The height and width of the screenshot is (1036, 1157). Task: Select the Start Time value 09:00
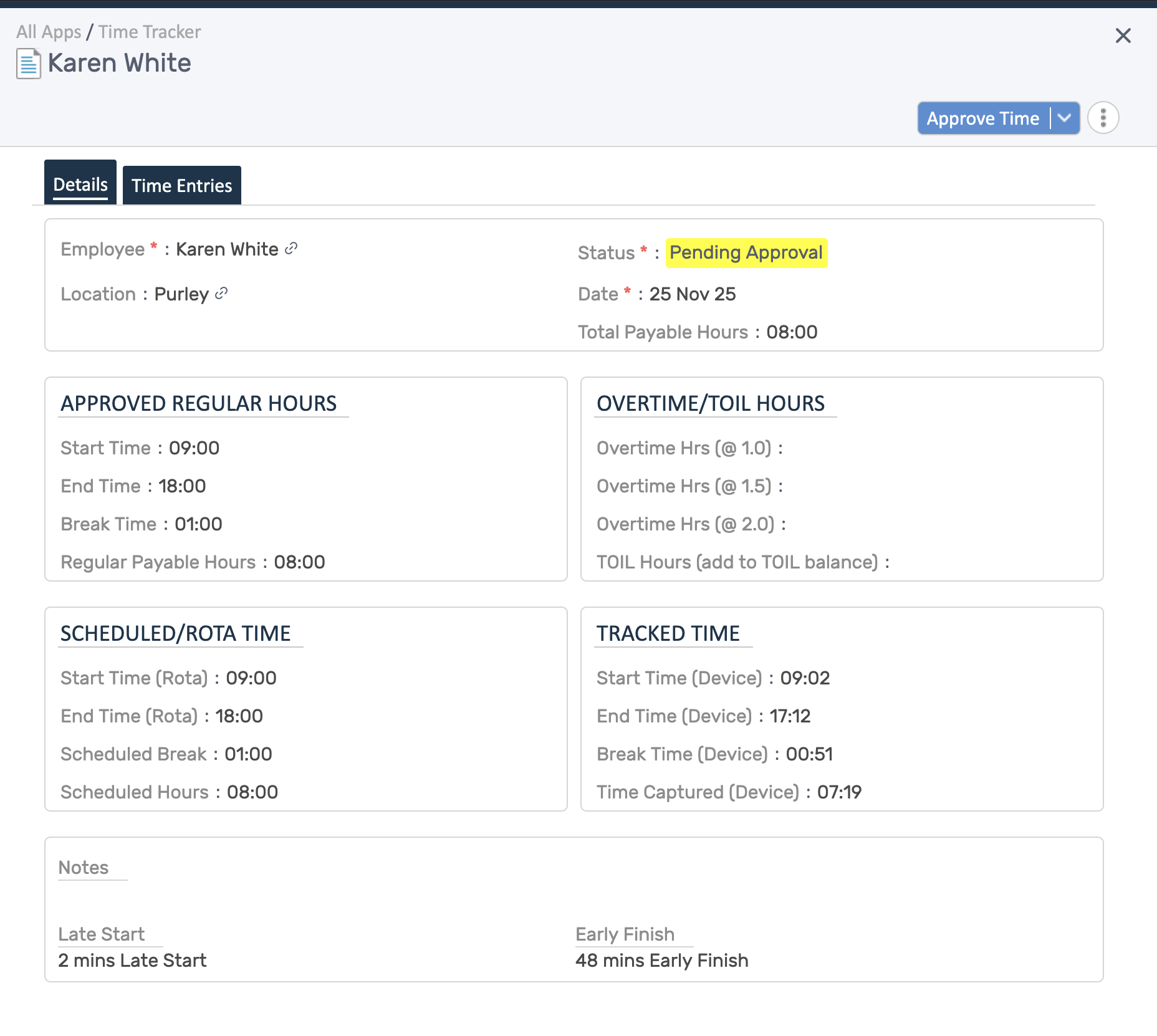pos(194,448)
